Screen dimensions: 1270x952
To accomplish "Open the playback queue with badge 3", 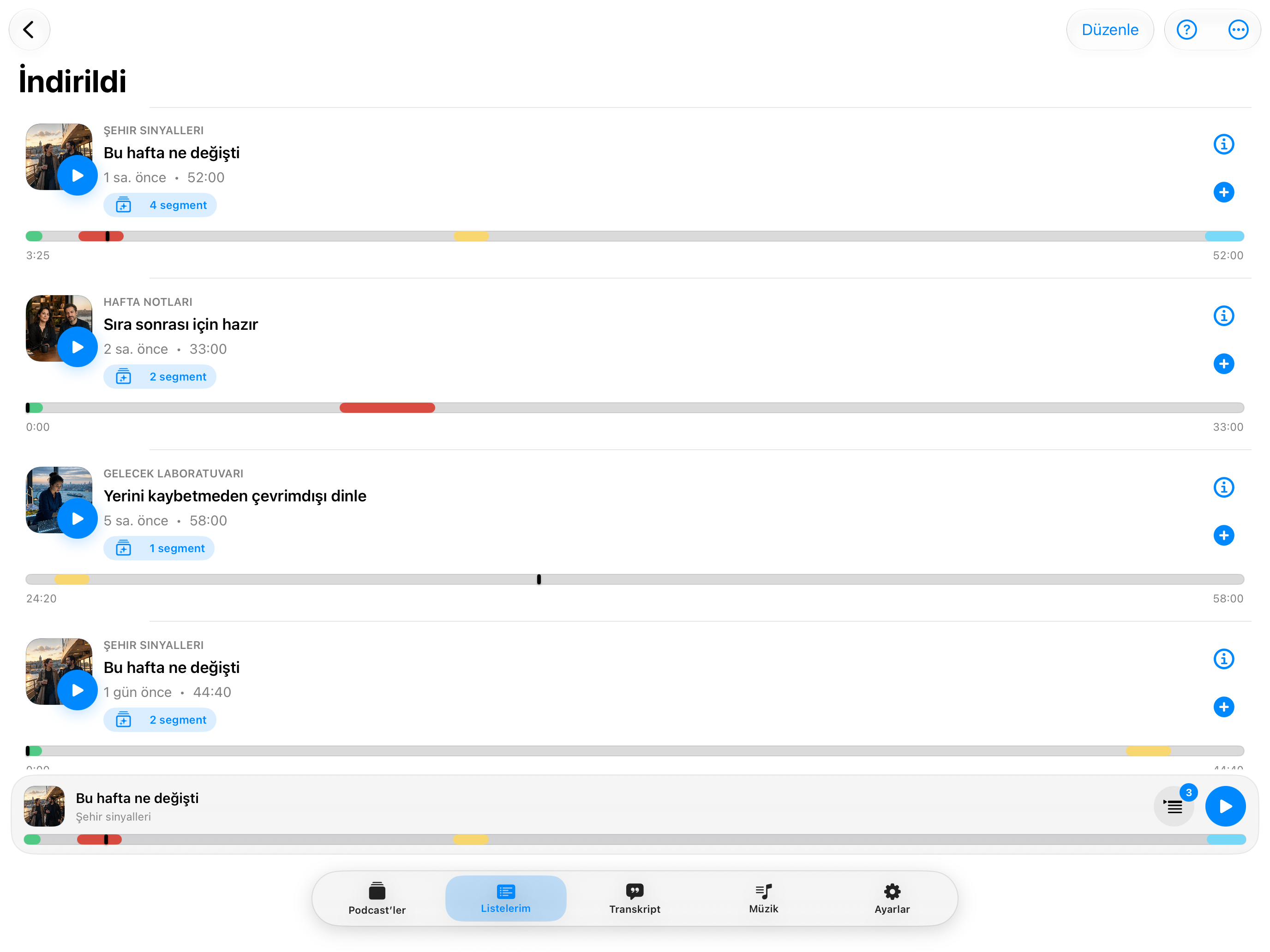I will point(1174,806).
